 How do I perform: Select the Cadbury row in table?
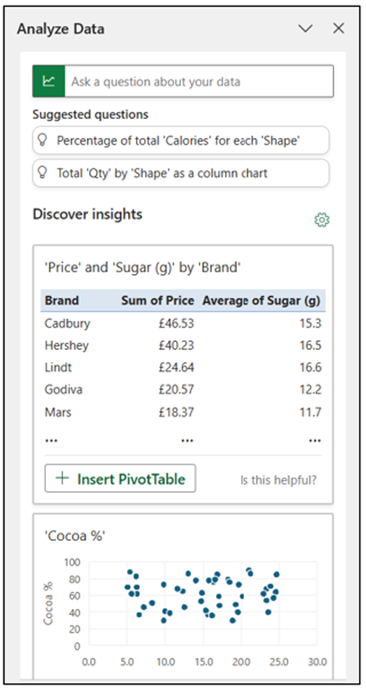click(183, 324)
